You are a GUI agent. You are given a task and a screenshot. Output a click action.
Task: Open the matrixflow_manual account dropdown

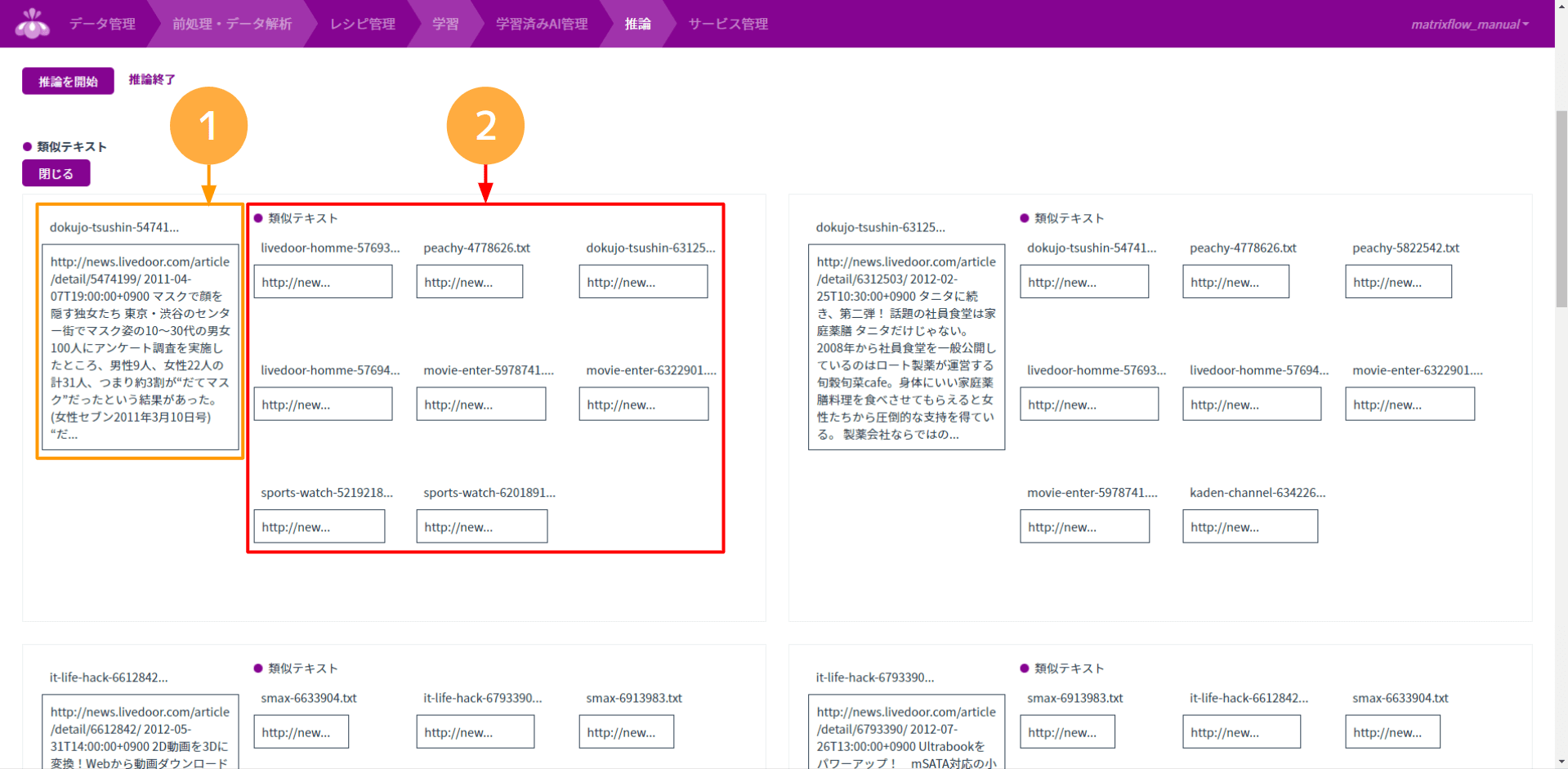tap(1468, 24)
